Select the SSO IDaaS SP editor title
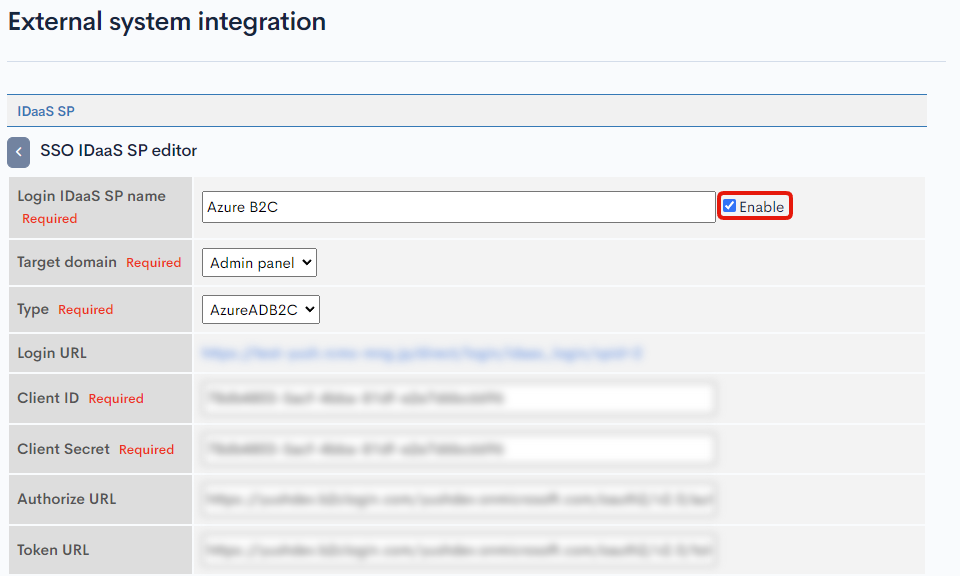 (116, 151)
